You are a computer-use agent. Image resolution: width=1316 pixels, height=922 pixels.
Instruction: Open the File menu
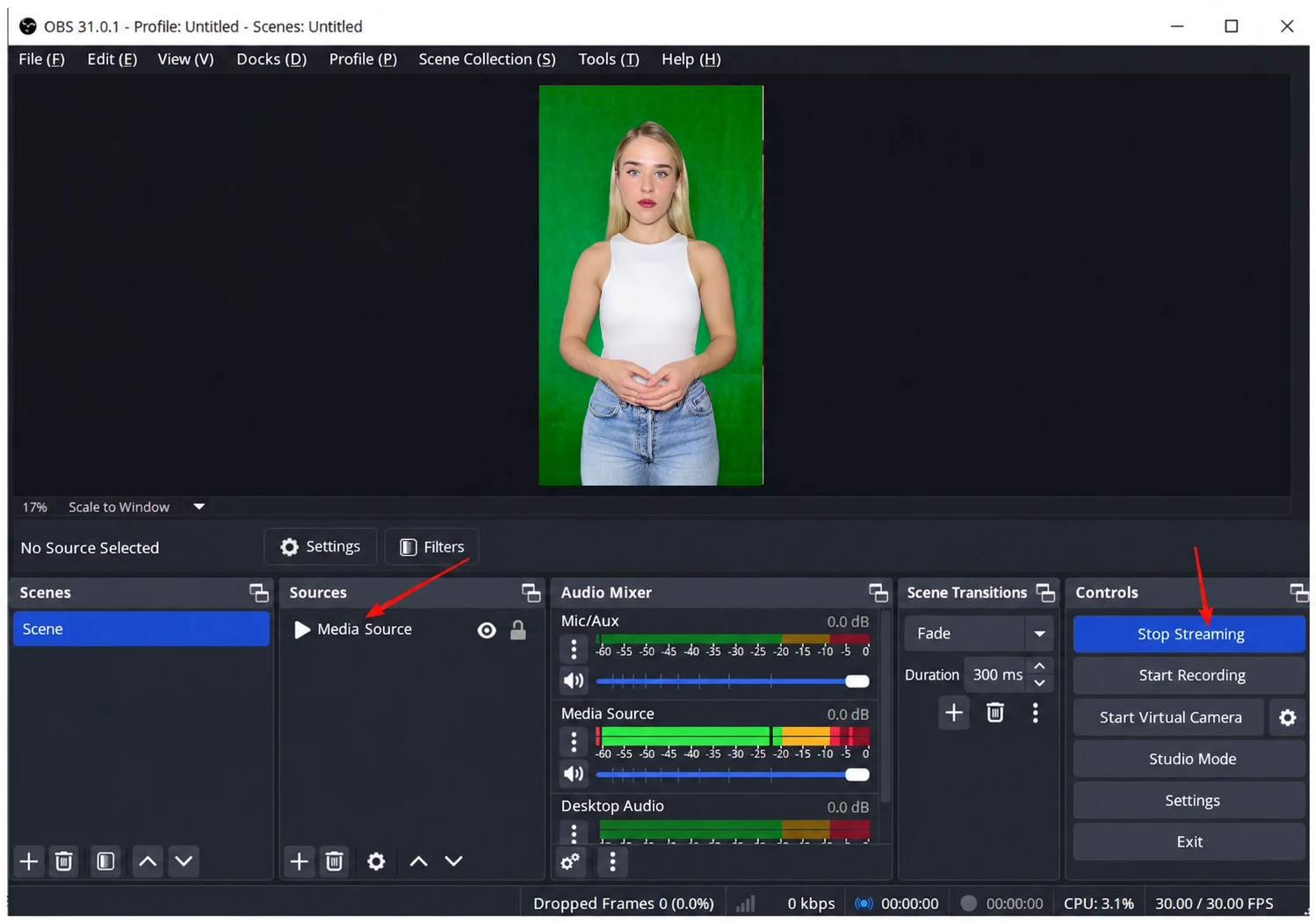point(41,59)
